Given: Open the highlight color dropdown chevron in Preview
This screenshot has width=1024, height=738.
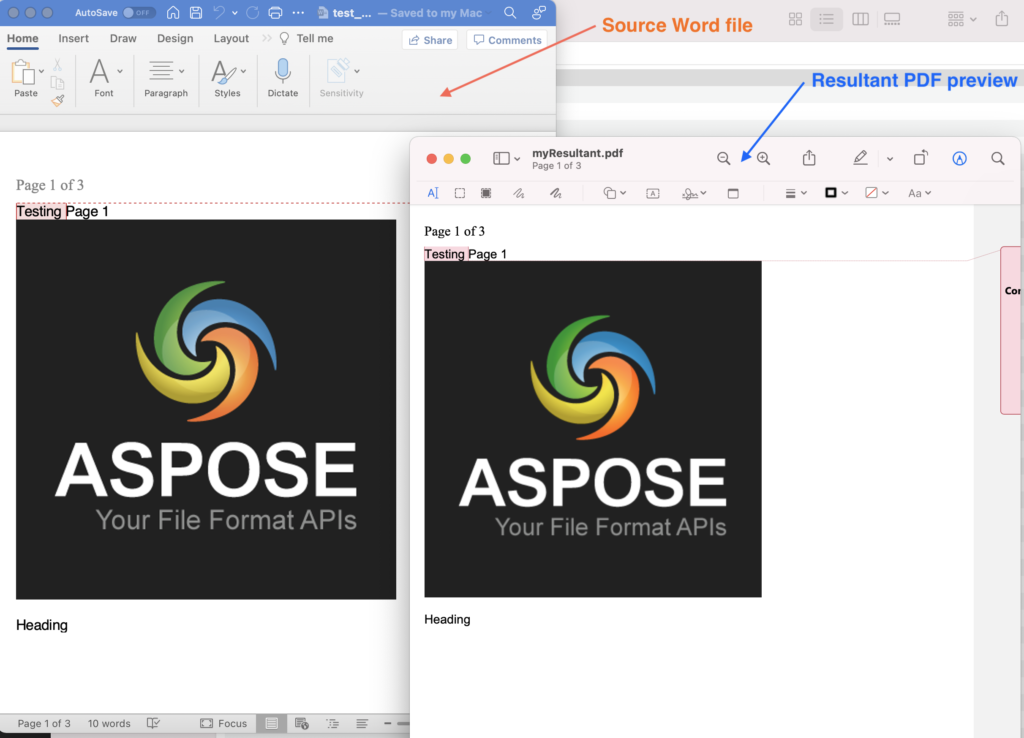Looking at the screenshot, I should 889,159.
